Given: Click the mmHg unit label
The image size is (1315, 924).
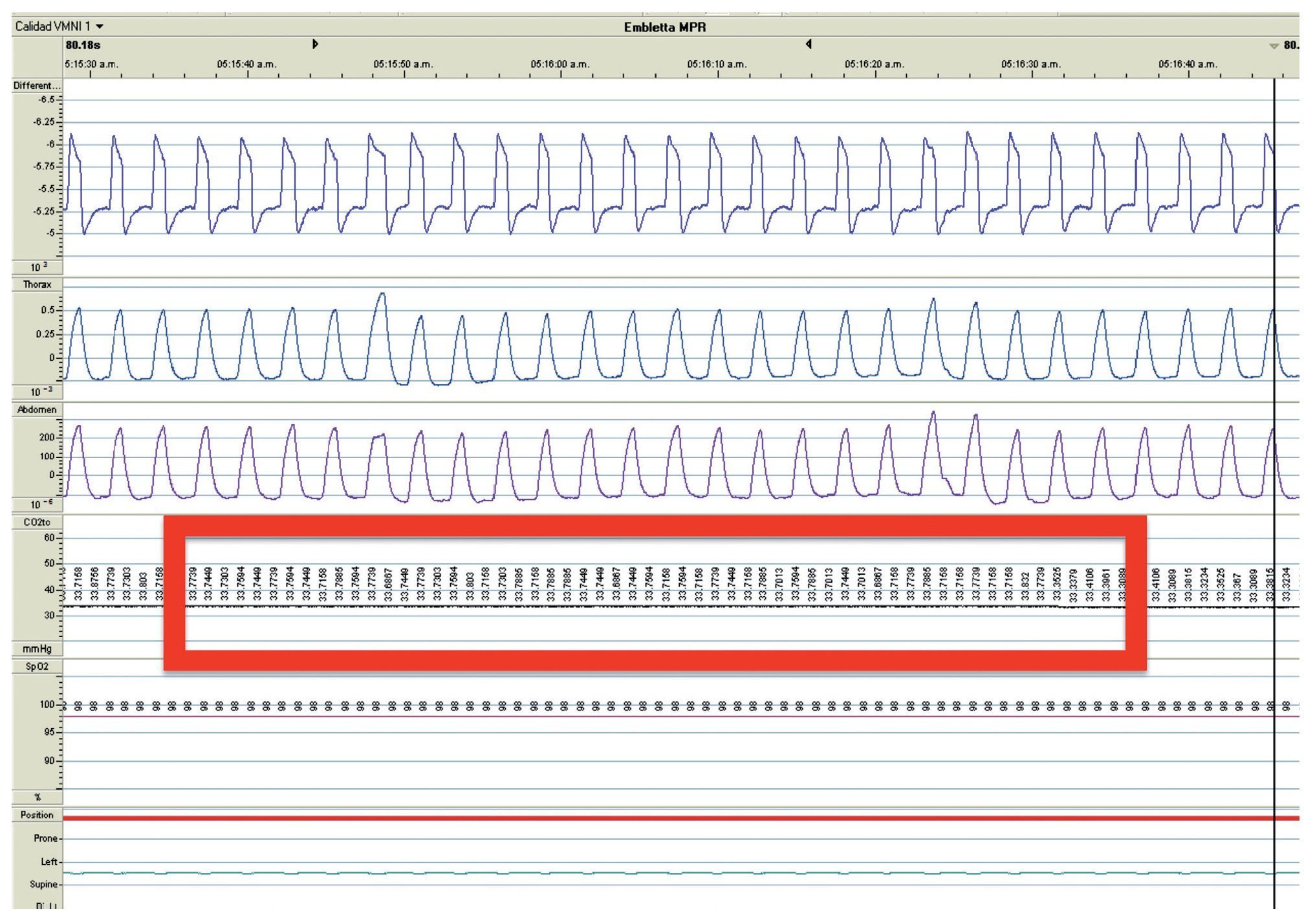Looking at the screenshot, I should tap(37, 649).
